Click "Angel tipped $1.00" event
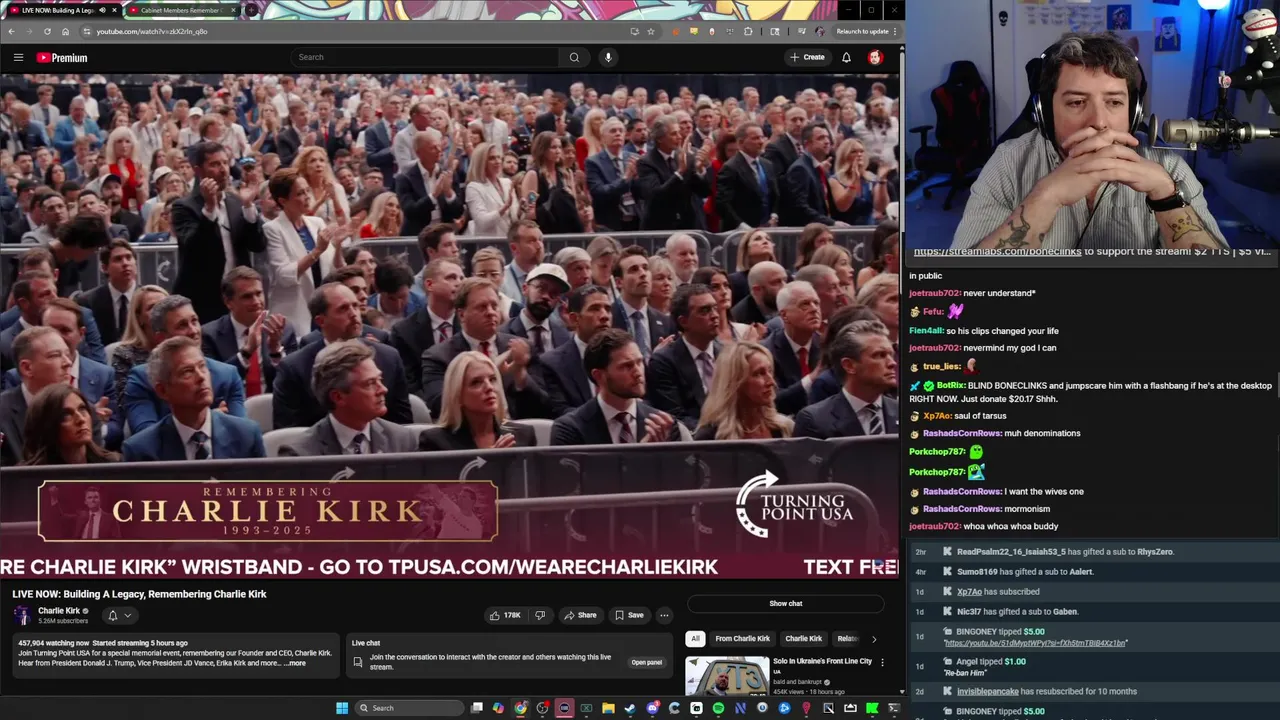The width and height of the screenshot is (1280, 720). pos(991,661)
